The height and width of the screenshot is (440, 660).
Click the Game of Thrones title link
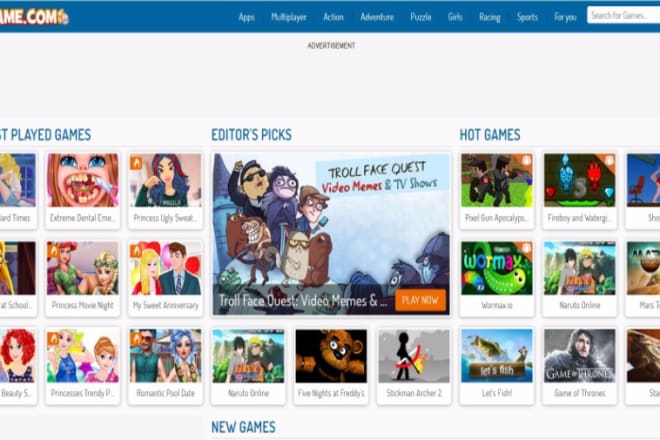tap(580, 393)
